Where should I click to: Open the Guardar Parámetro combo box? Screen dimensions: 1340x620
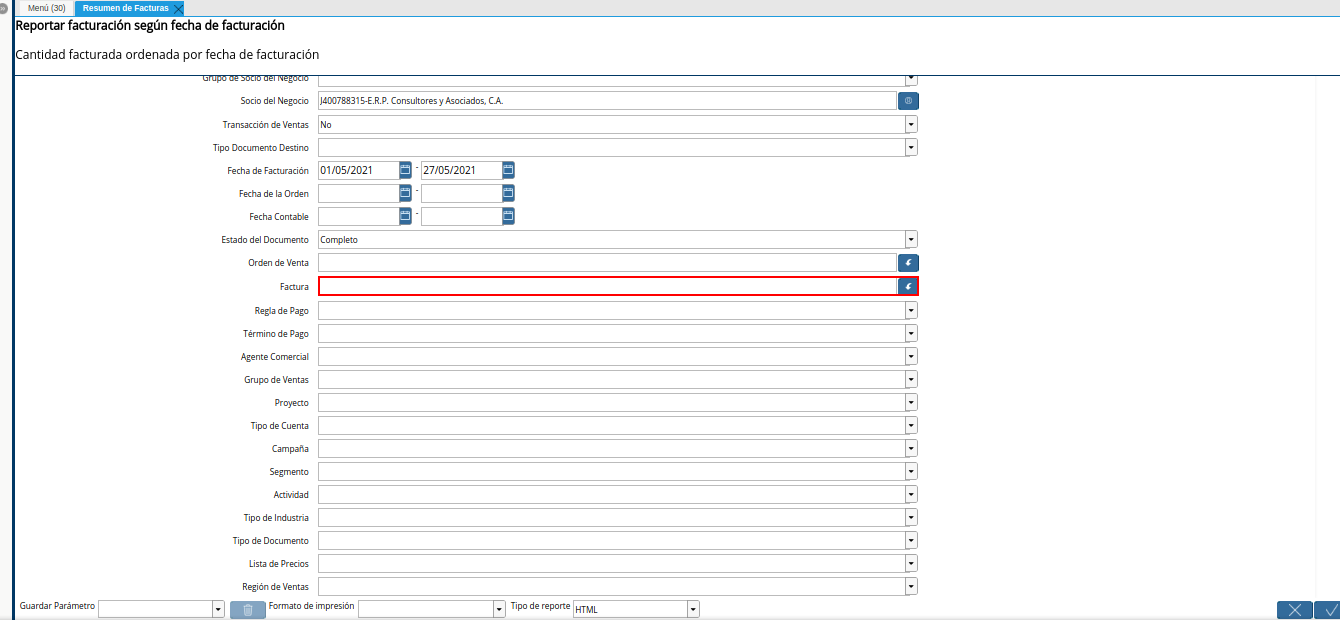click(x=218, y=609)
